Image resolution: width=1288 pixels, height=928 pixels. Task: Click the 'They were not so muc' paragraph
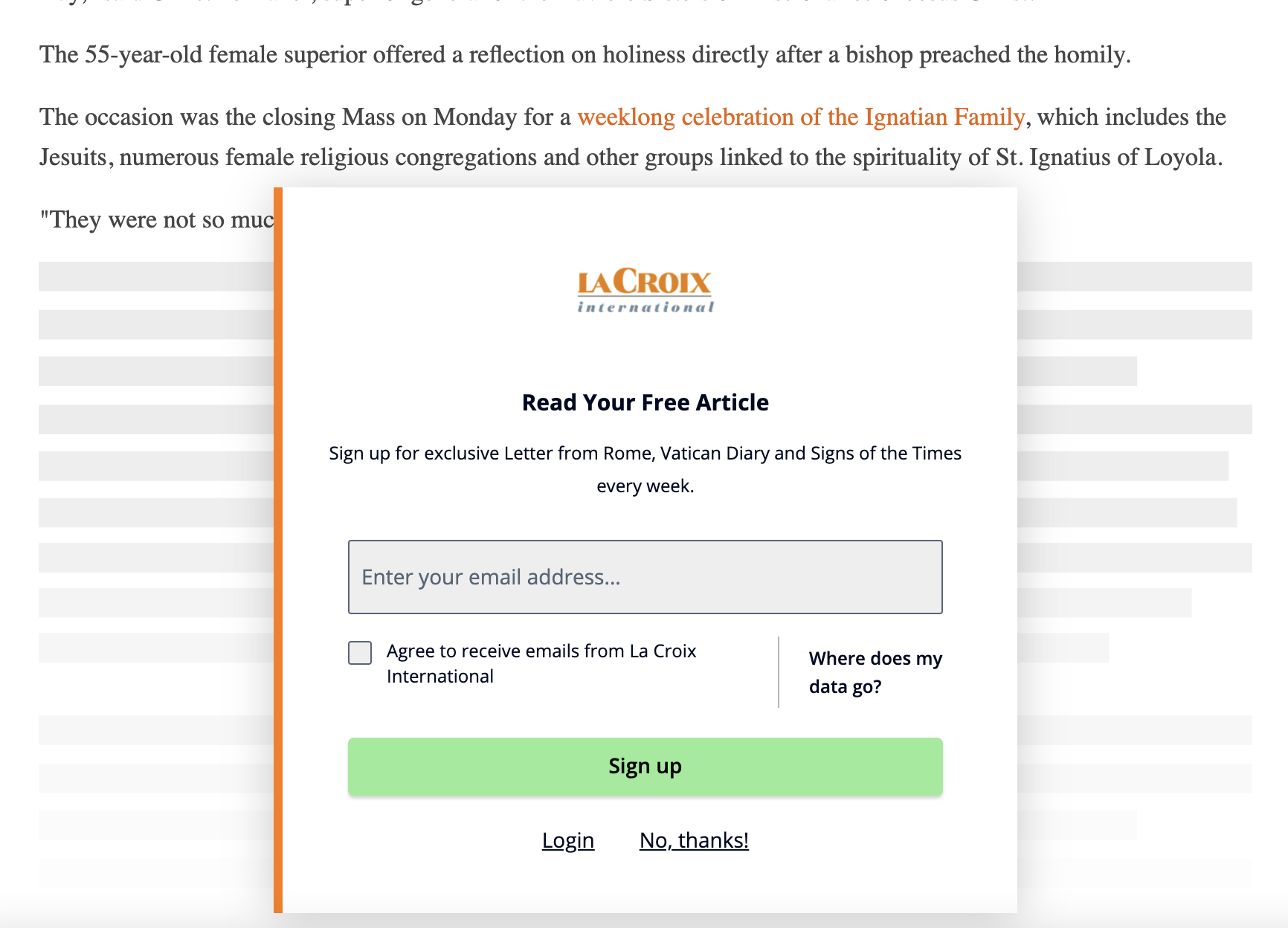pyautogui.click(x=156, y=219)
